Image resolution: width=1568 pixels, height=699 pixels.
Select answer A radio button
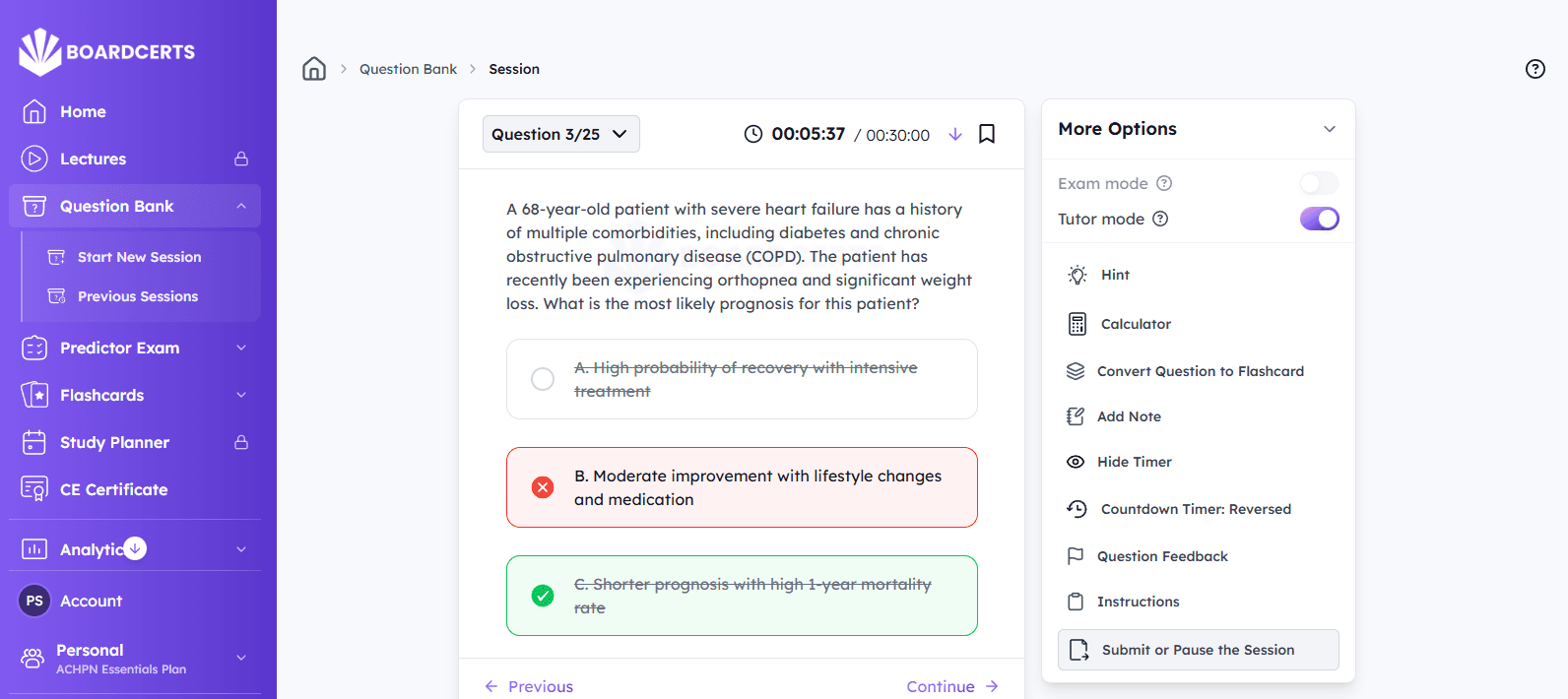pos(543,379)
